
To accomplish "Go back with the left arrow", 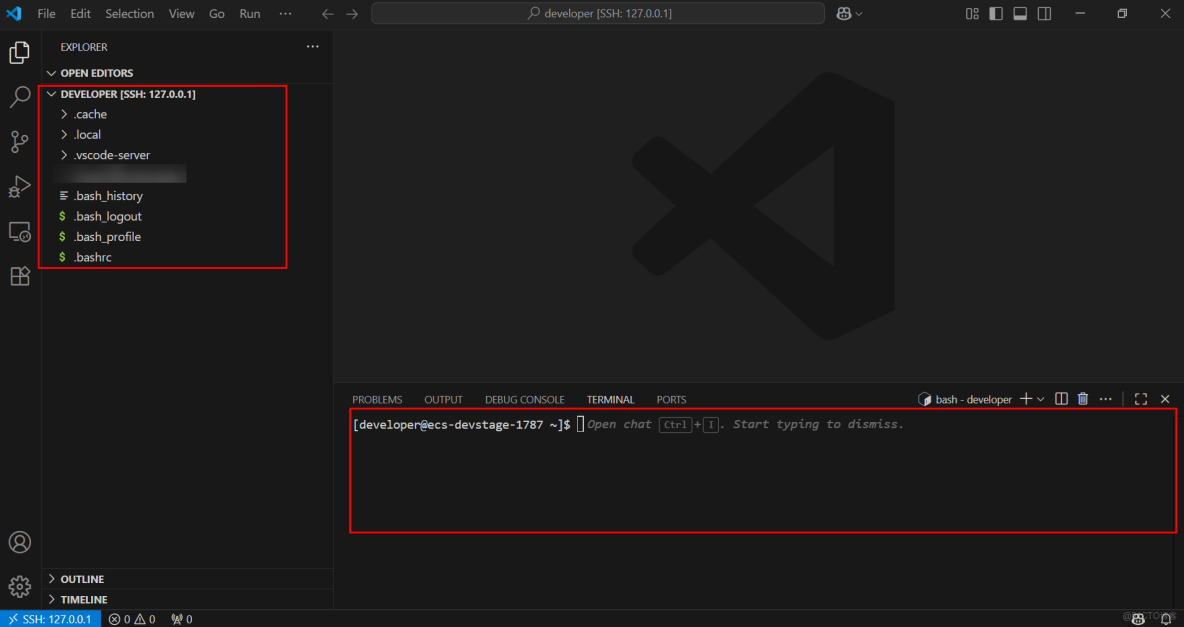I will [327, 14].
